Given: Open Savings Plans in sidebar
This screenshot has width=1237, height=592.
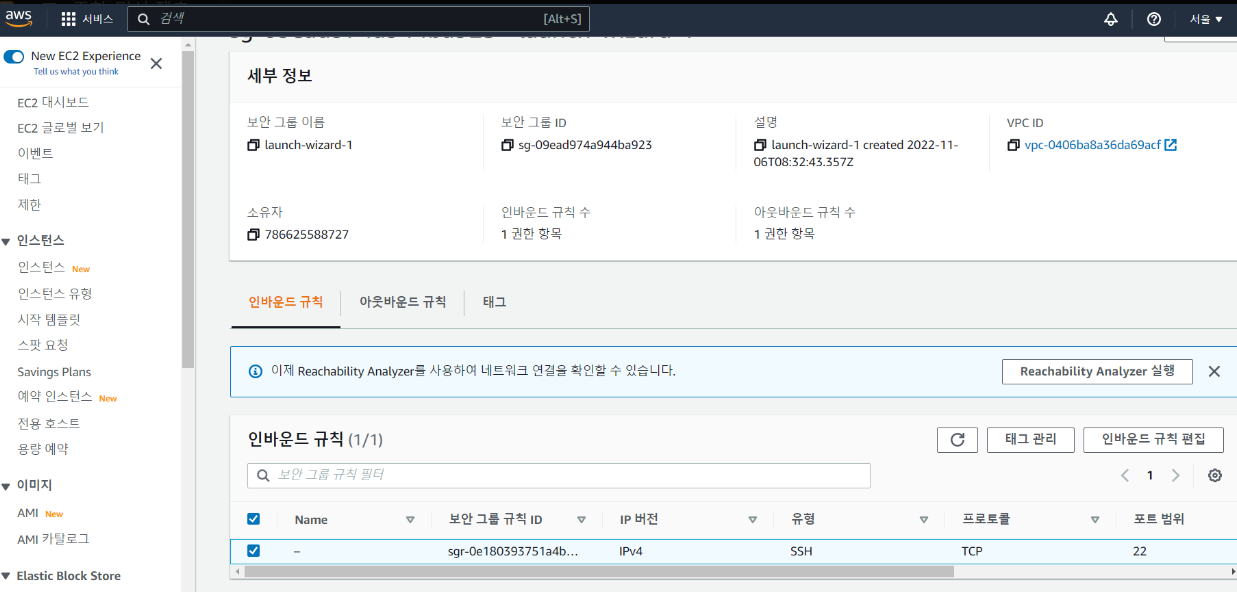Looking at the screenshot, I should pos(54,372).
